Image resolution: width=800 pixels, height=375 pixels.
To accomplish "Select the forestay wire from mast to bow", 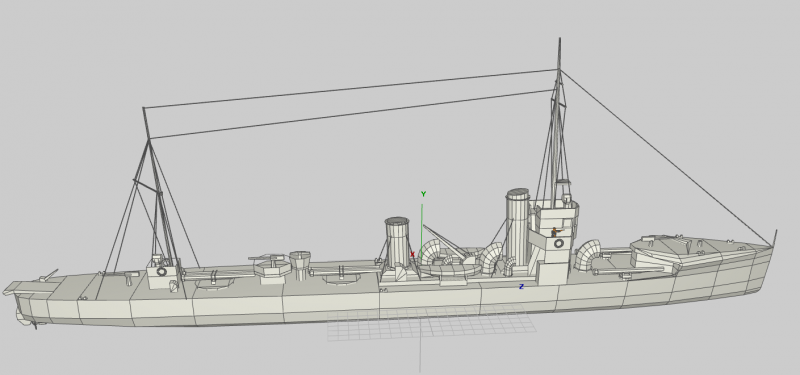I will click(666, 157).
